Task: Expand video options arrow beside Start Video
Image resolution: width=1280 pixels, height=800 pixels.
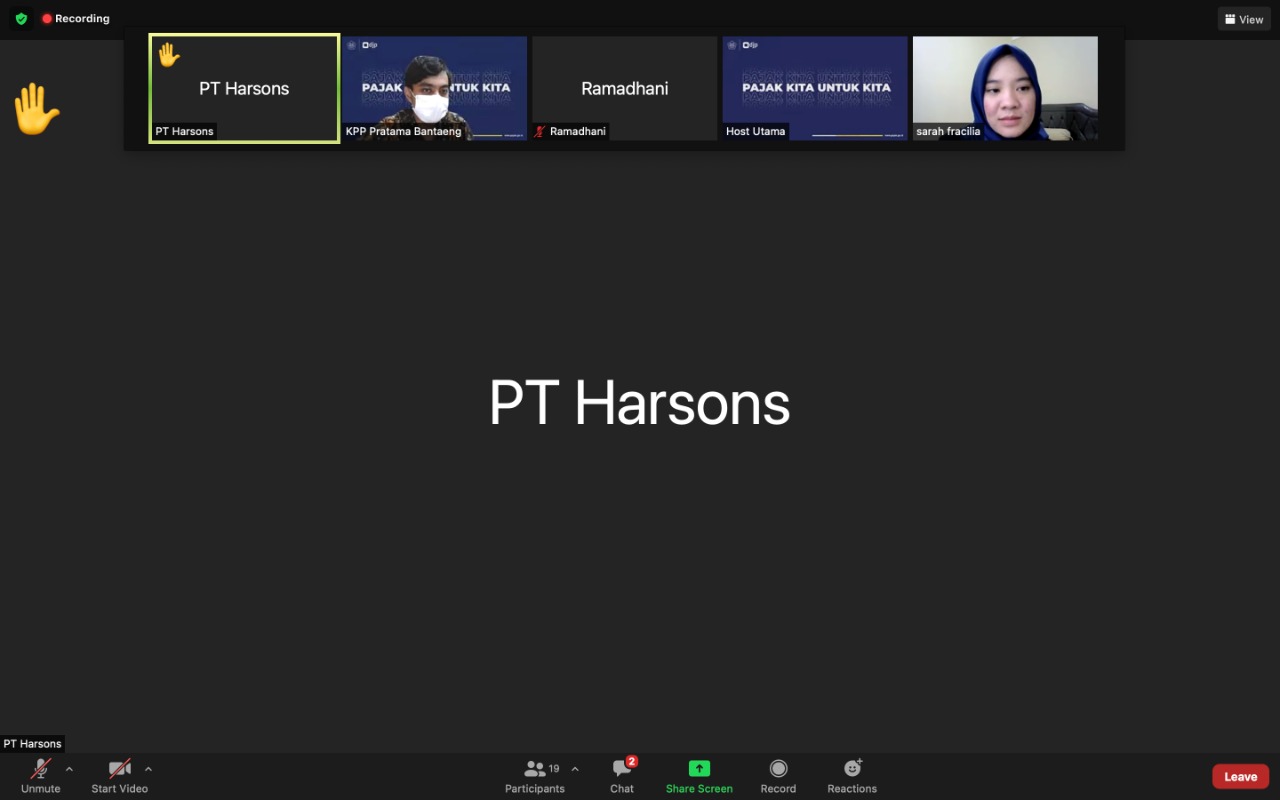Action: click(148, 769)
